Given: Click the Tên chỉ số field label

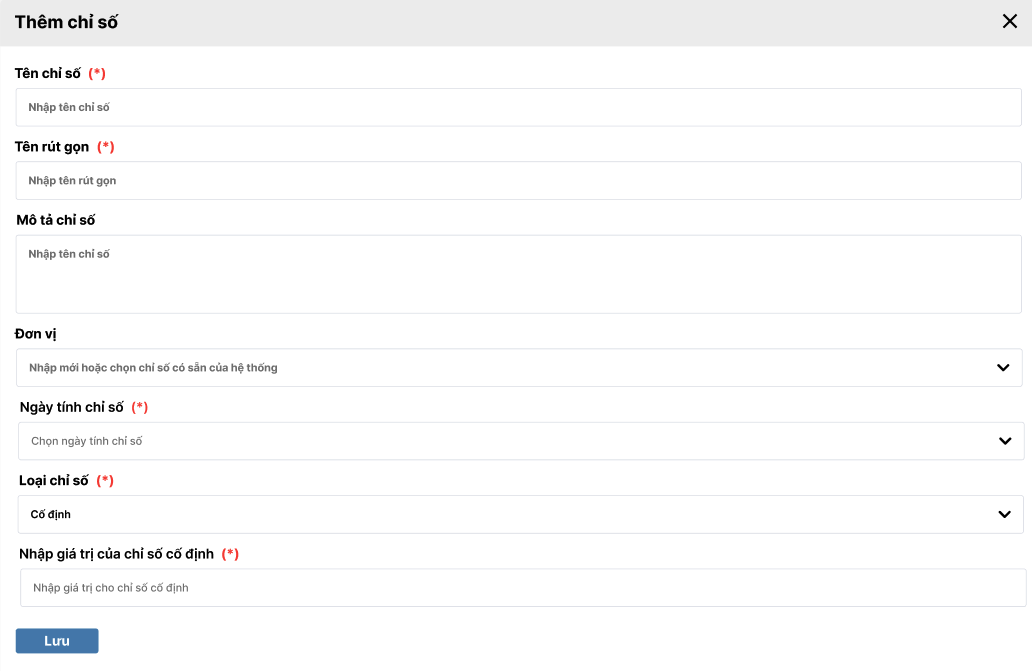Looking at the screenshot, I should pos(48,73).
